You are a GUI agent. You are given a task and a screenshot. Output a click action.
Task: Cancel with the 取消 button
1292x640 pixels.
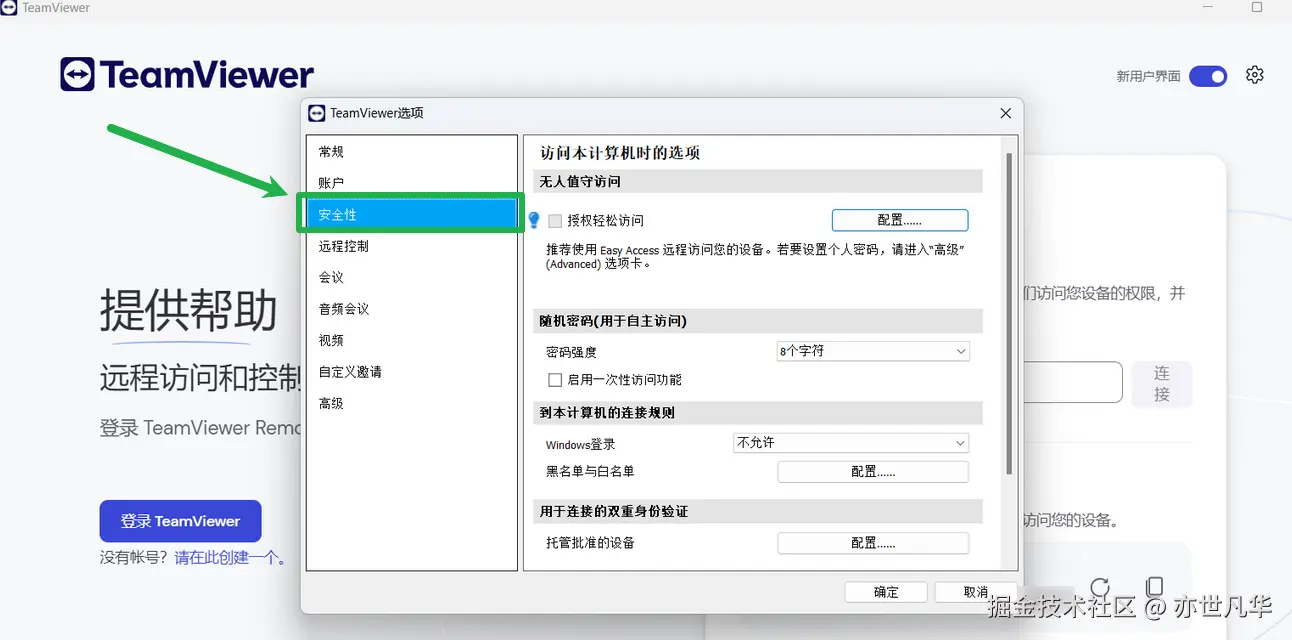click(976, 592)
